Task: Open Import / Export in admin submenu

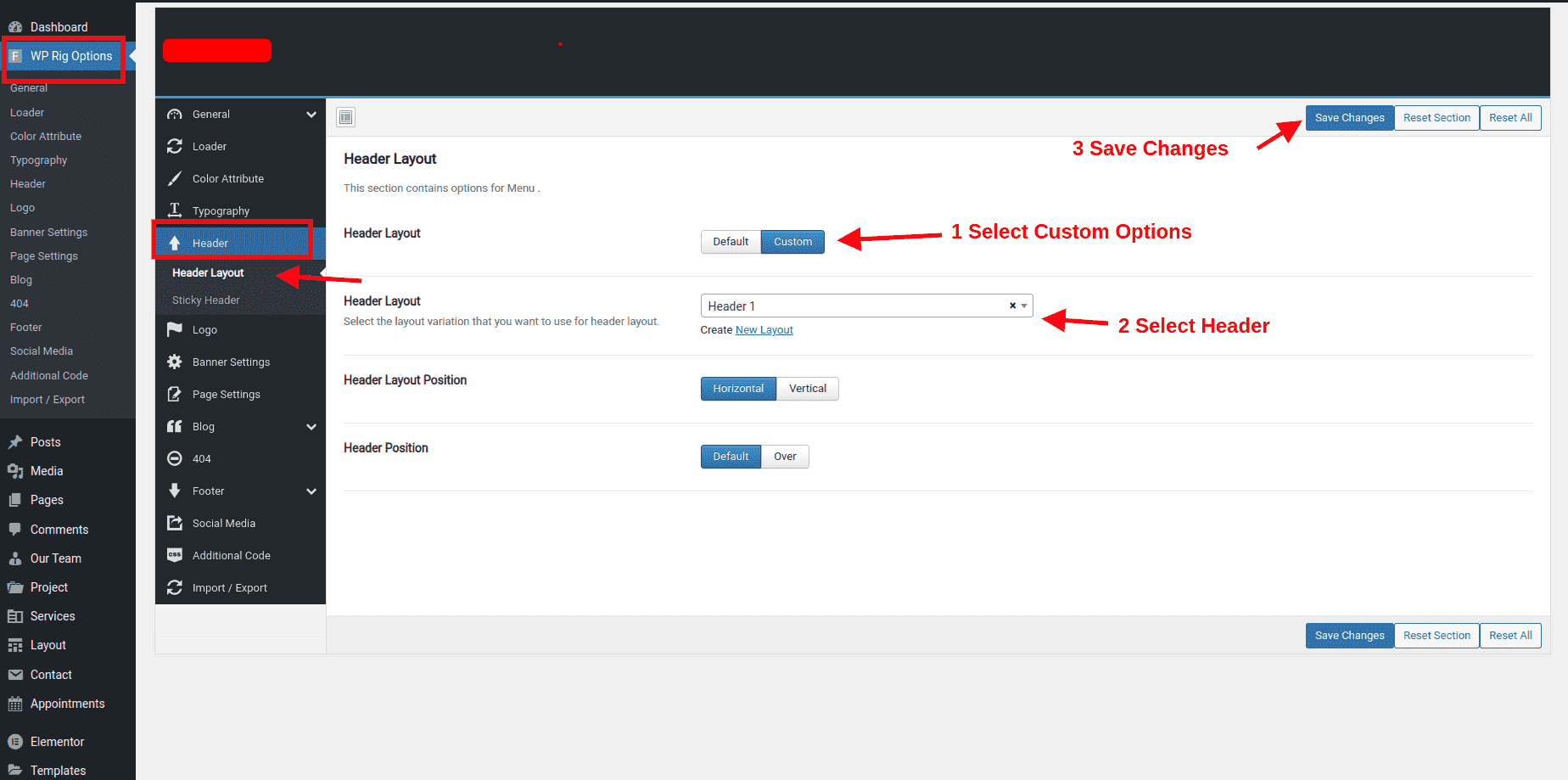Action: click(x=48, y=399)
